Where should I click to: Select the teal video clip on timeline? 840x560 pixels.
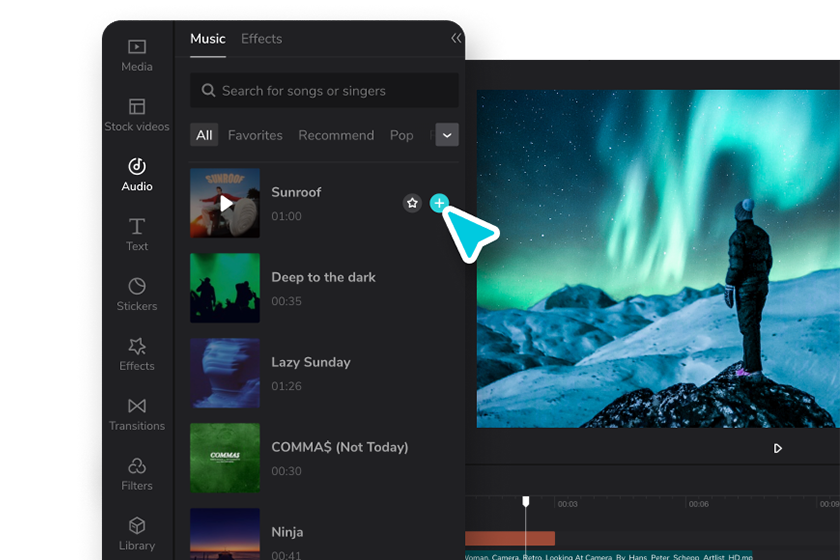click(609, 556)
